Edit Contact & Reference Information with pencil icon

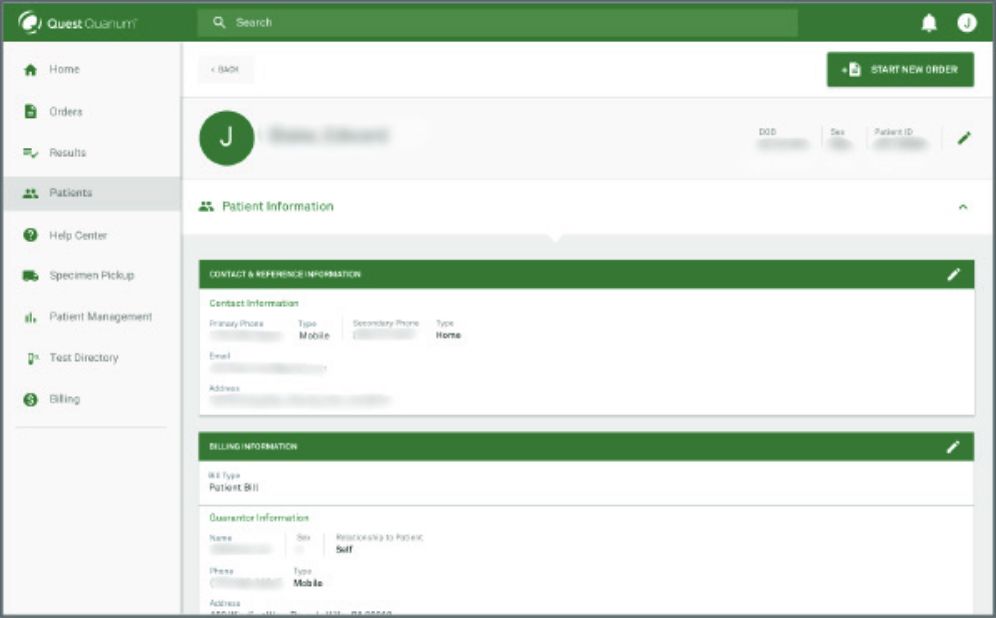pyautogui.click(x=954, y=274)
